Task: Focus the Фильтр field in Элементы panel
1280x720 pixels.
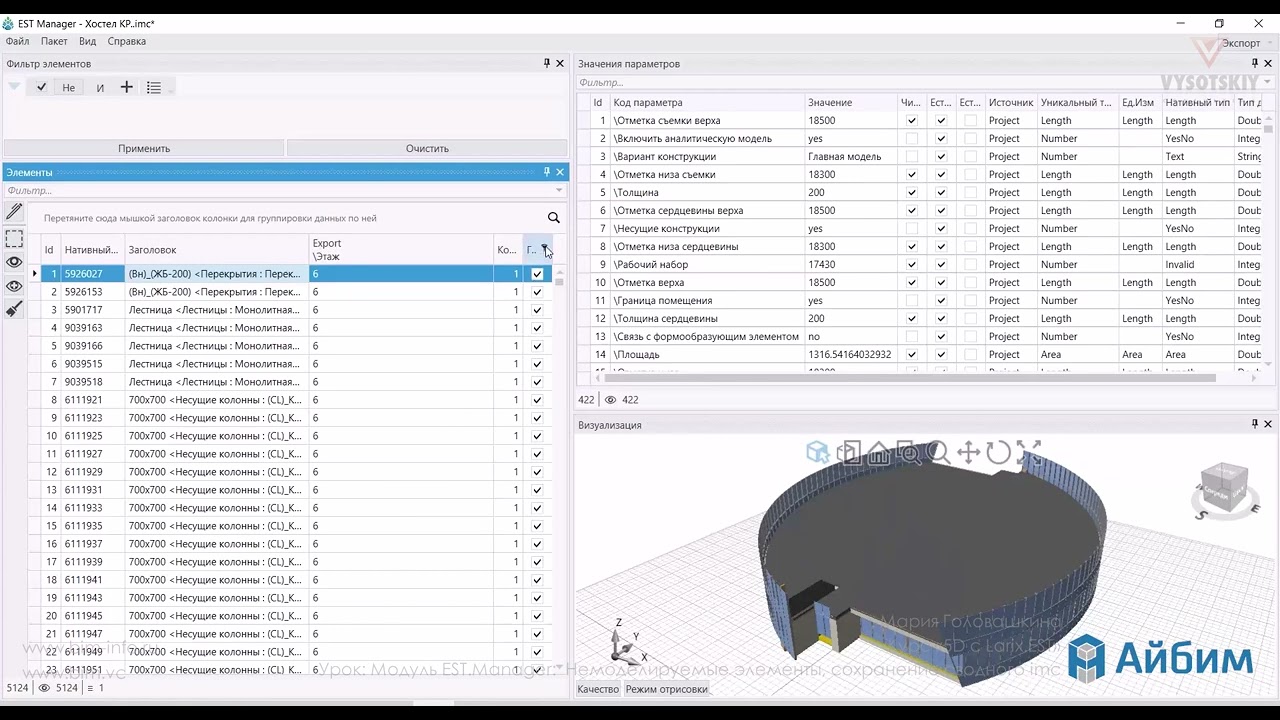Action: [280, 190]
